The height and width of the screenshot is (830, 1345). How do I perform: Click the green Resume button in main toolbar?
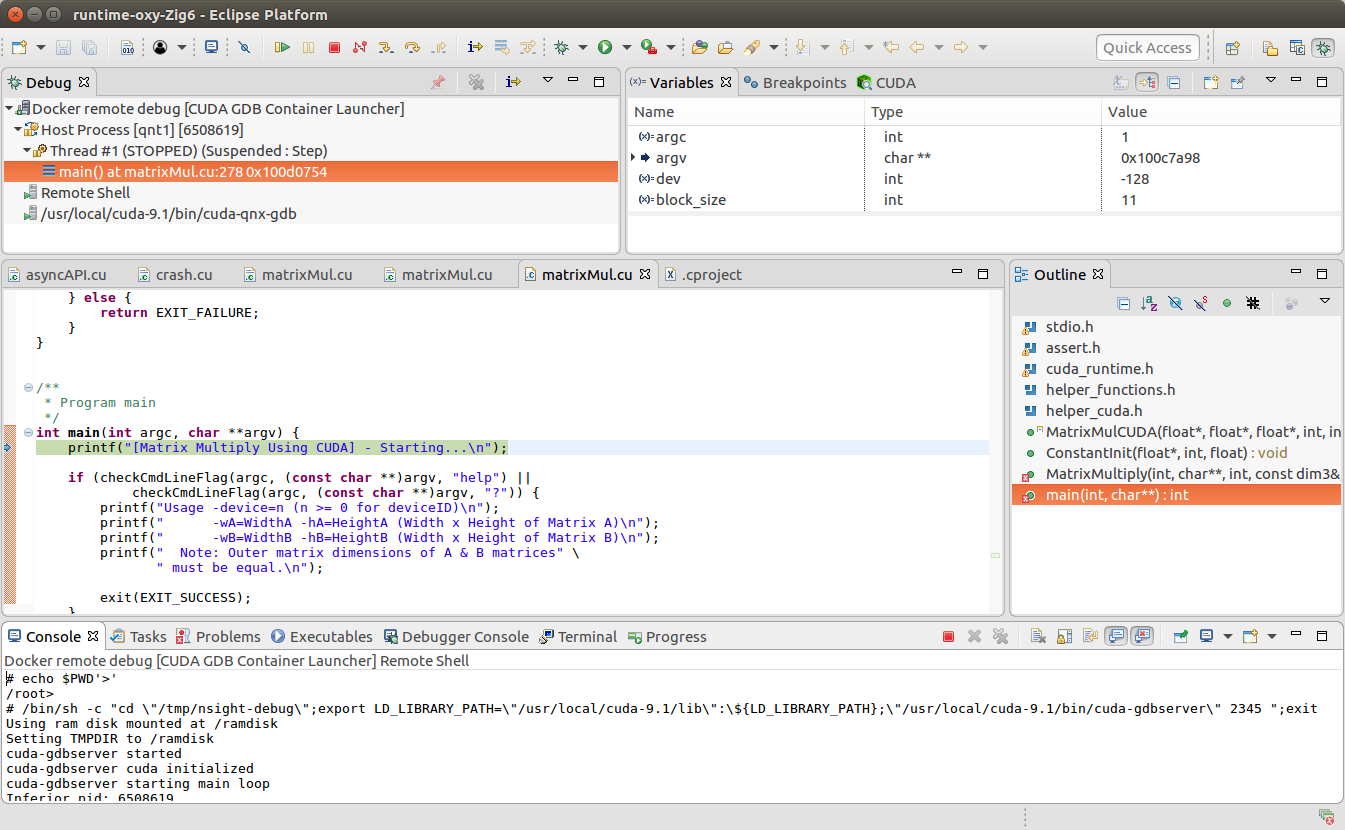282,47
